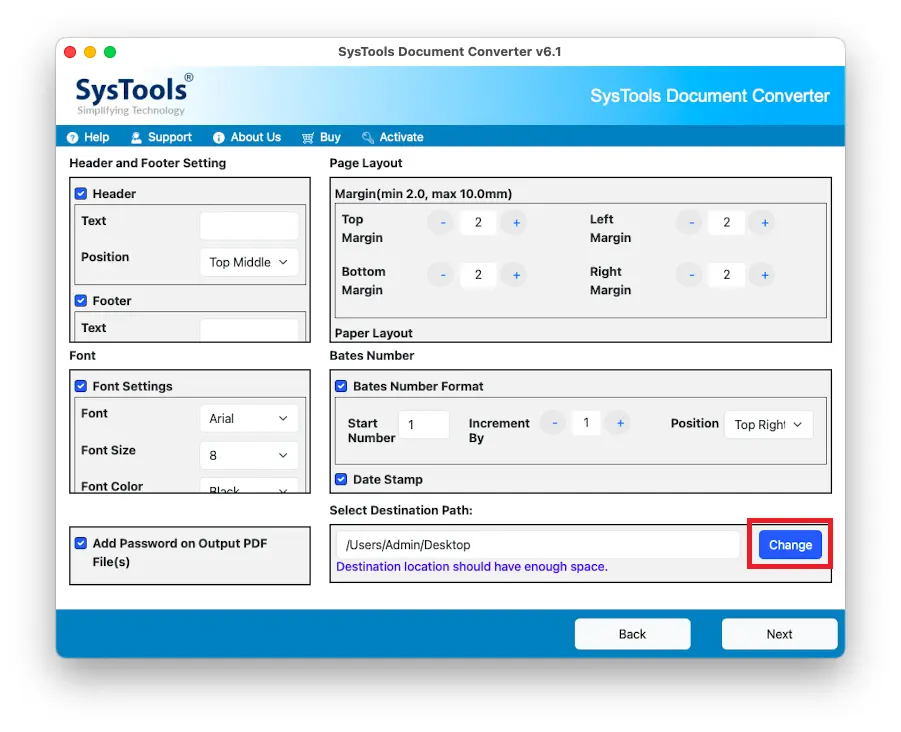Screen dimensions: 901x732
Task: Click the 'Margin(min 2.0, max 10.0mm)' label
Action: [423, 194]
